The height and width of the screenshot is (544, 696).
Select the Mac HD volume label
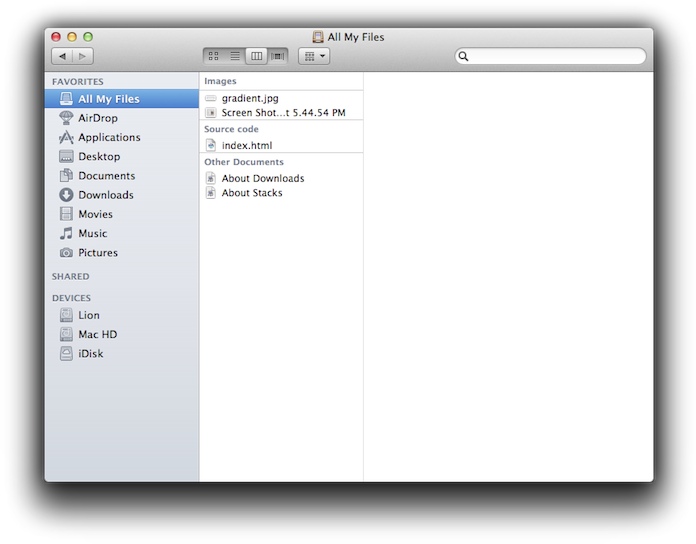[x=98, y=334]
